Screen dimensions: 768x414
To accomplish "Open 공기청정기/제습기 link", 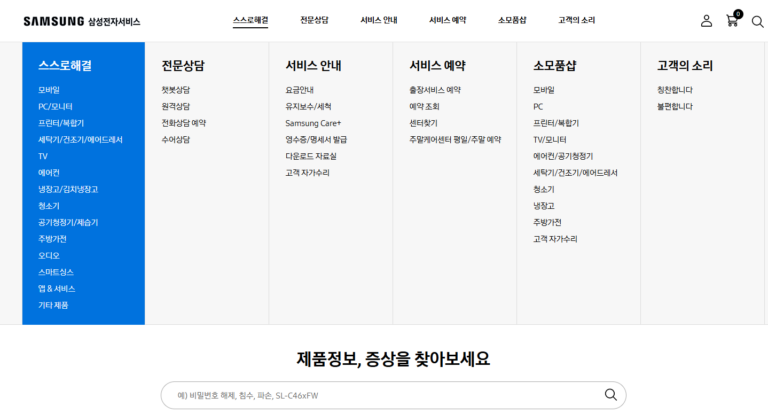I will [68, 222].
